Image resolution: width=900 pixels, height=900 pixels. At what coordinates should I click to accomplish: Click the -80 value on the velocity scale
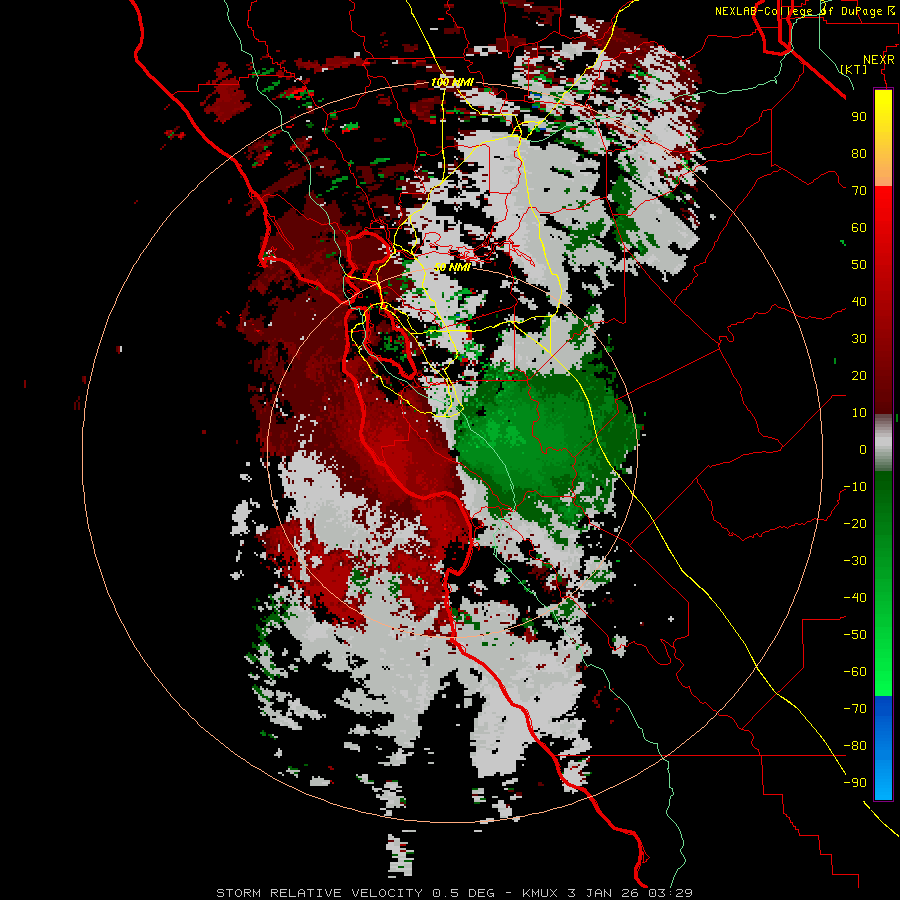855,746
